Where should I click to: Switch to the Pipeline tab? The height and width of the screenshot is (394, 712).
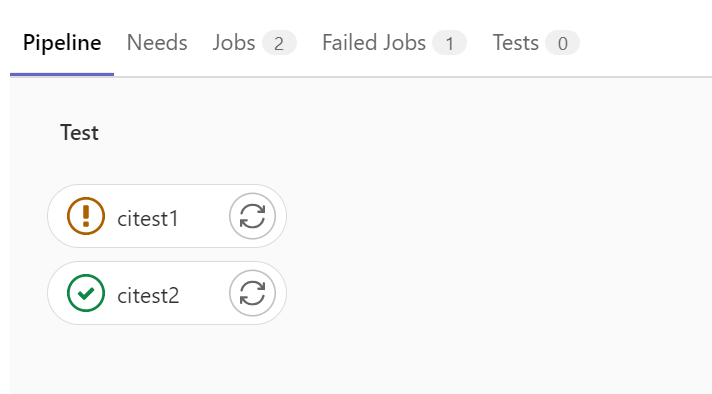[62, 43]
